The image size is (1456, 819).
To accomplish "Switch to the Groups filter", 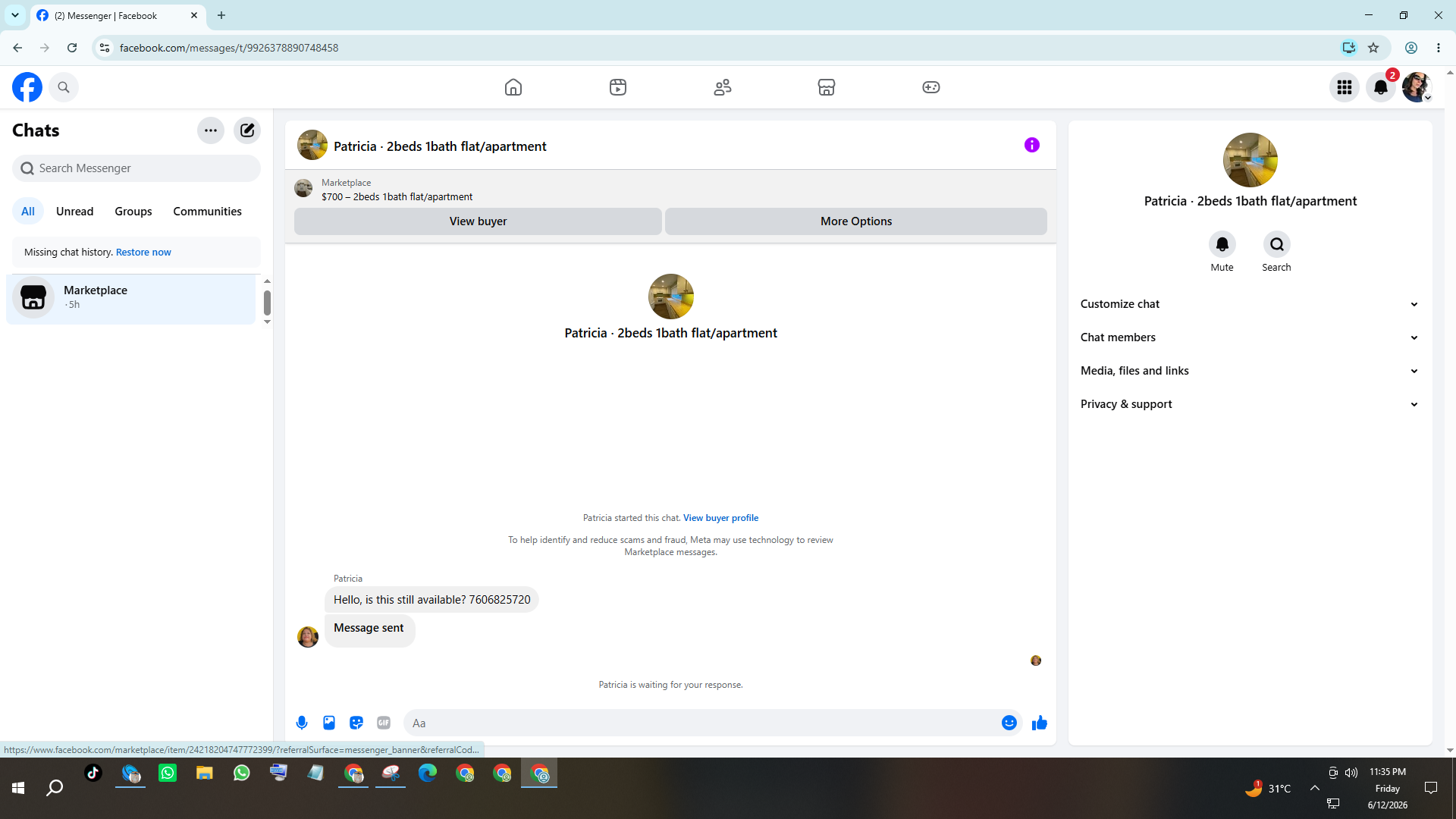I will 133,212.
